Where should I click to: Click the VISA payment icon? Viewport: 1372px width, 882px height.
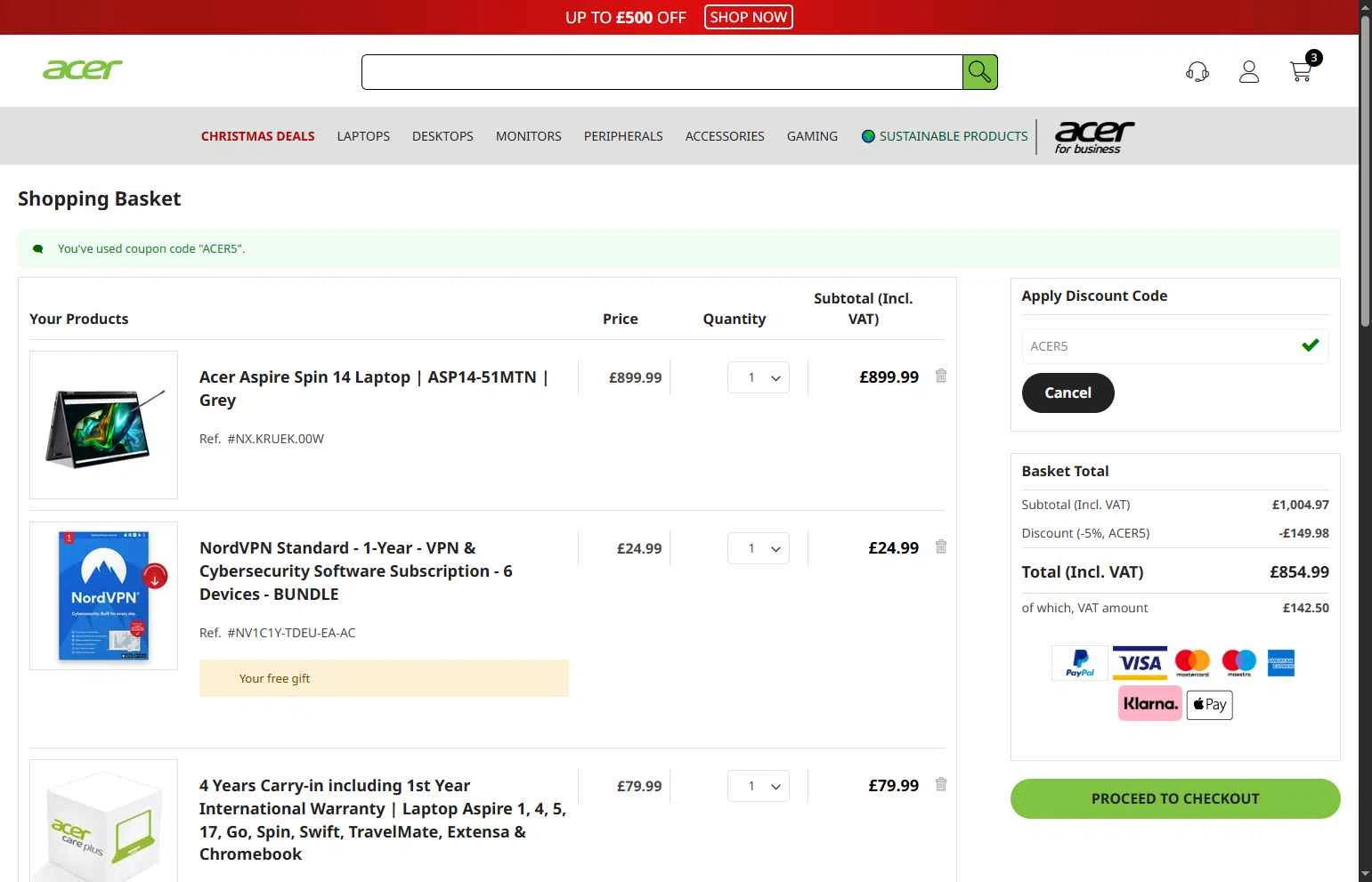coord(1140,663)
